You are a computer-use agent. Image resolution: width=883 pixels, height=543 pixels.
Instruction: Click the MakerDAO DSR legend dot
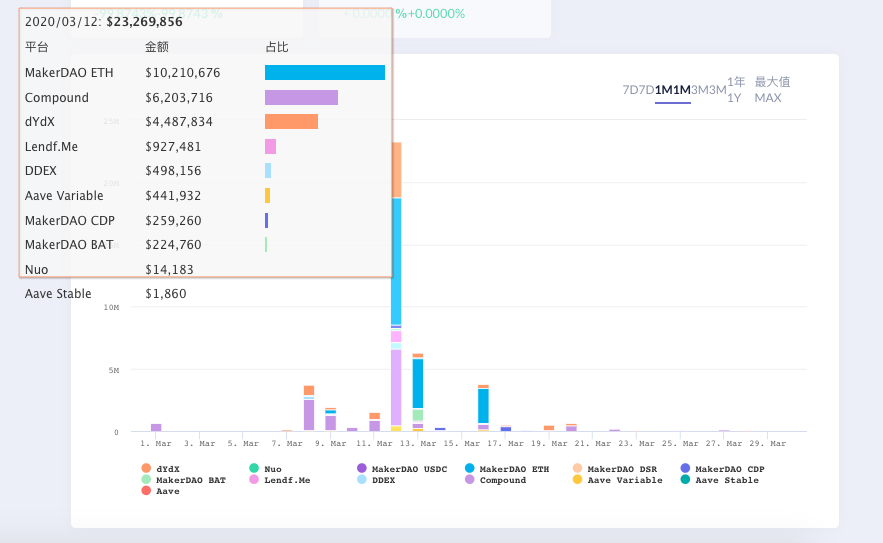(577, 468)
